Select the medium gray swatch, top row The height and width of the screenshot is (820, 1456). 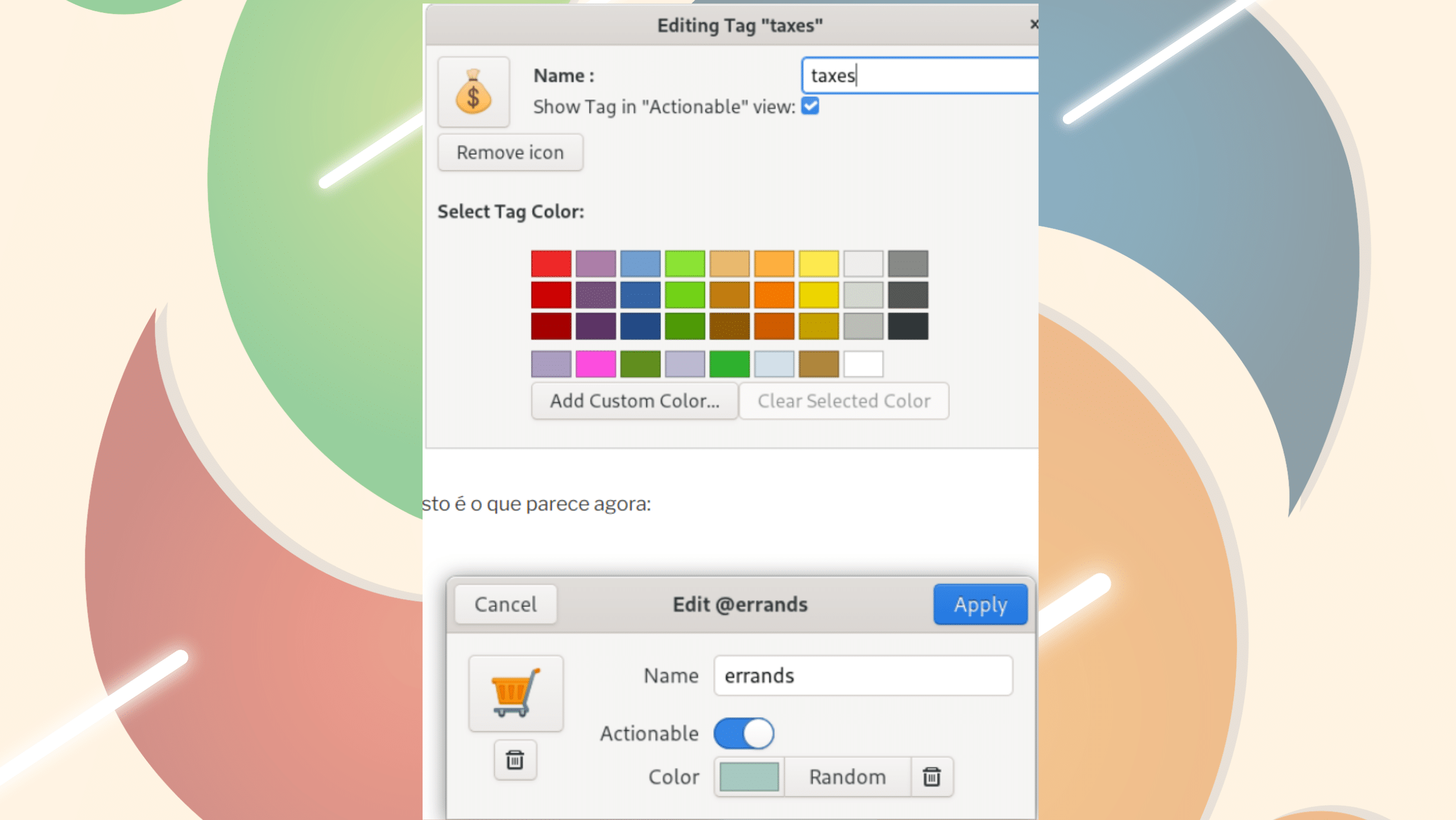[x=908, y=263]
